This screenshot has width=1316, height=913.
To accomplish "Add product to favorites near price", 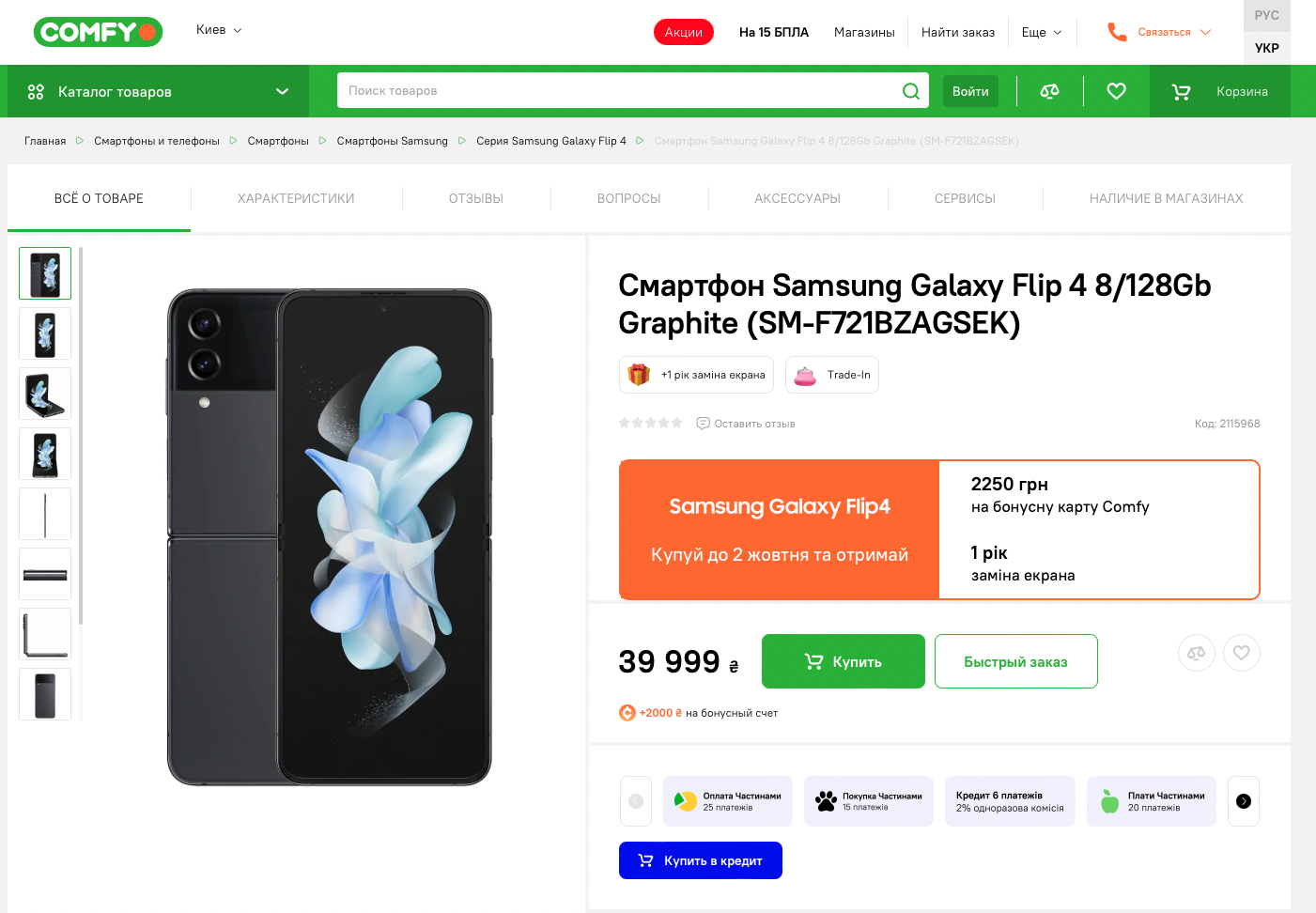I will pos(1241,653).
